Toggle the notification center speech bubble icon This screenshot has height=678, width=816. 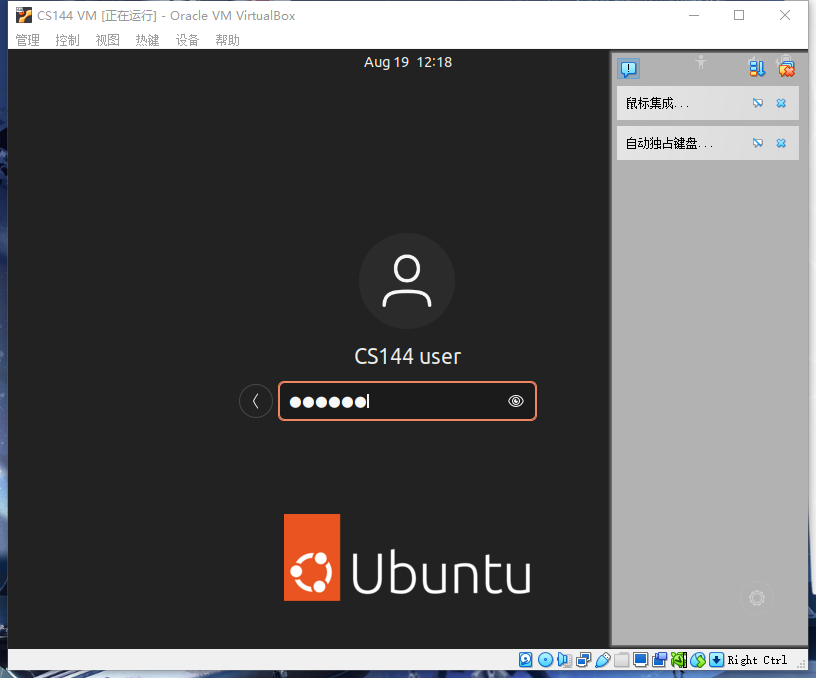[629, 68]
